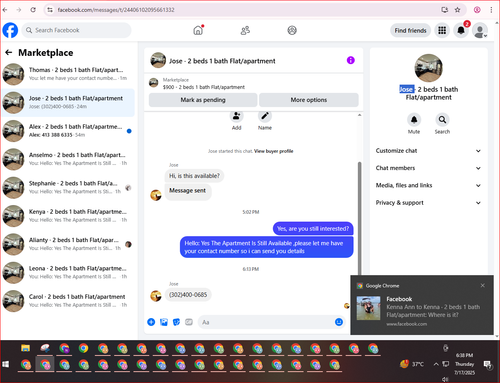Open Alex conversation in list
Viewport: 500px width, 383px height.
pos(68,131)
